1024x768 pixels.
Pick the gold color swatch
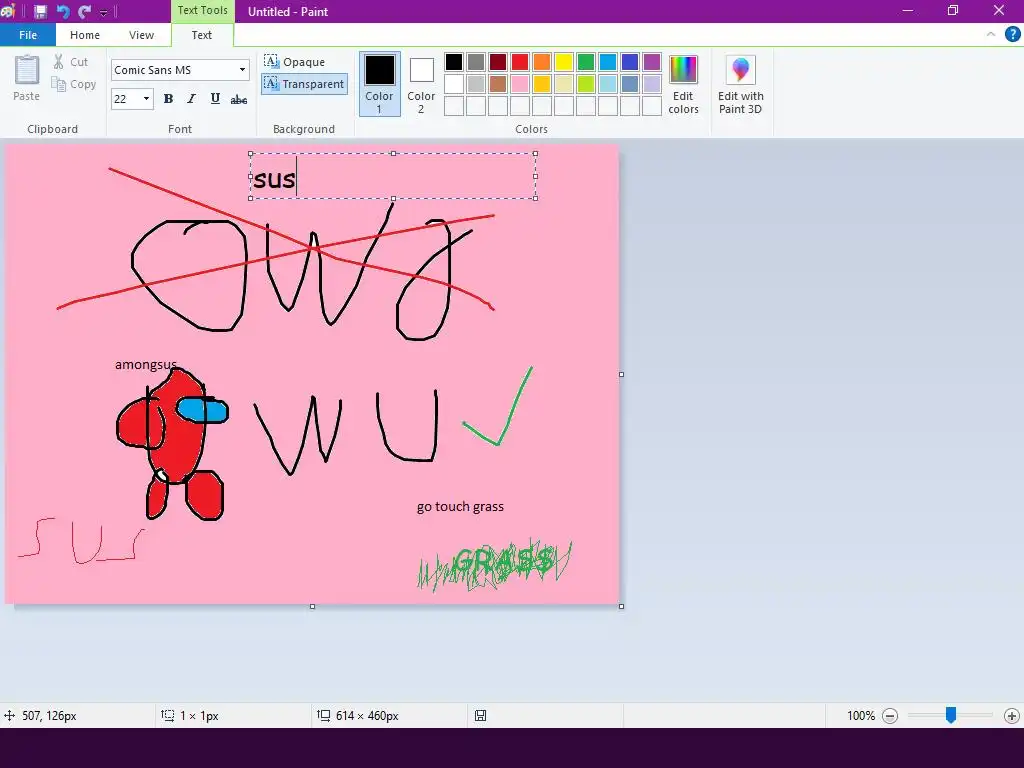(542, 84)
